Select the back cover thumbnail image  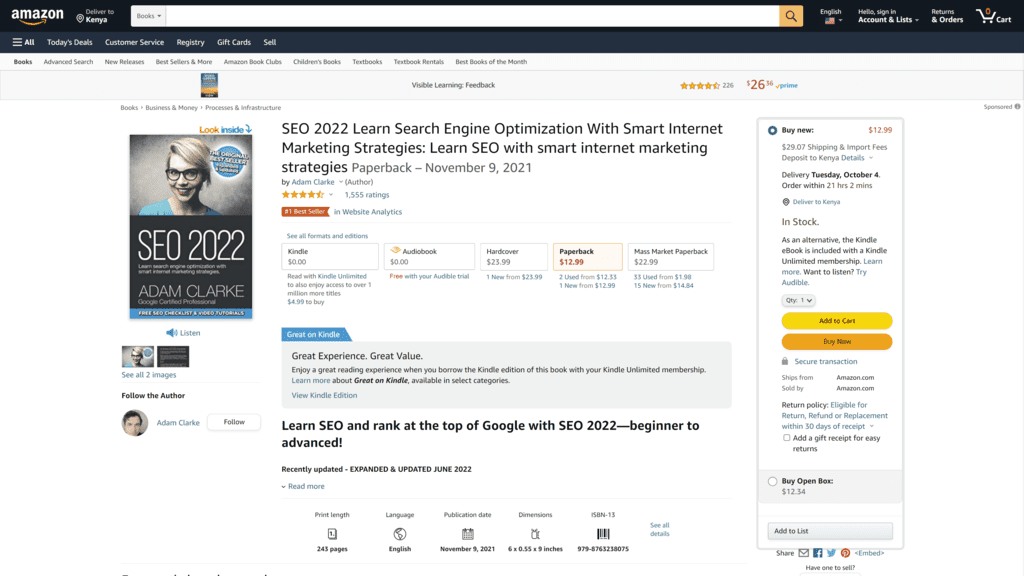172,357
